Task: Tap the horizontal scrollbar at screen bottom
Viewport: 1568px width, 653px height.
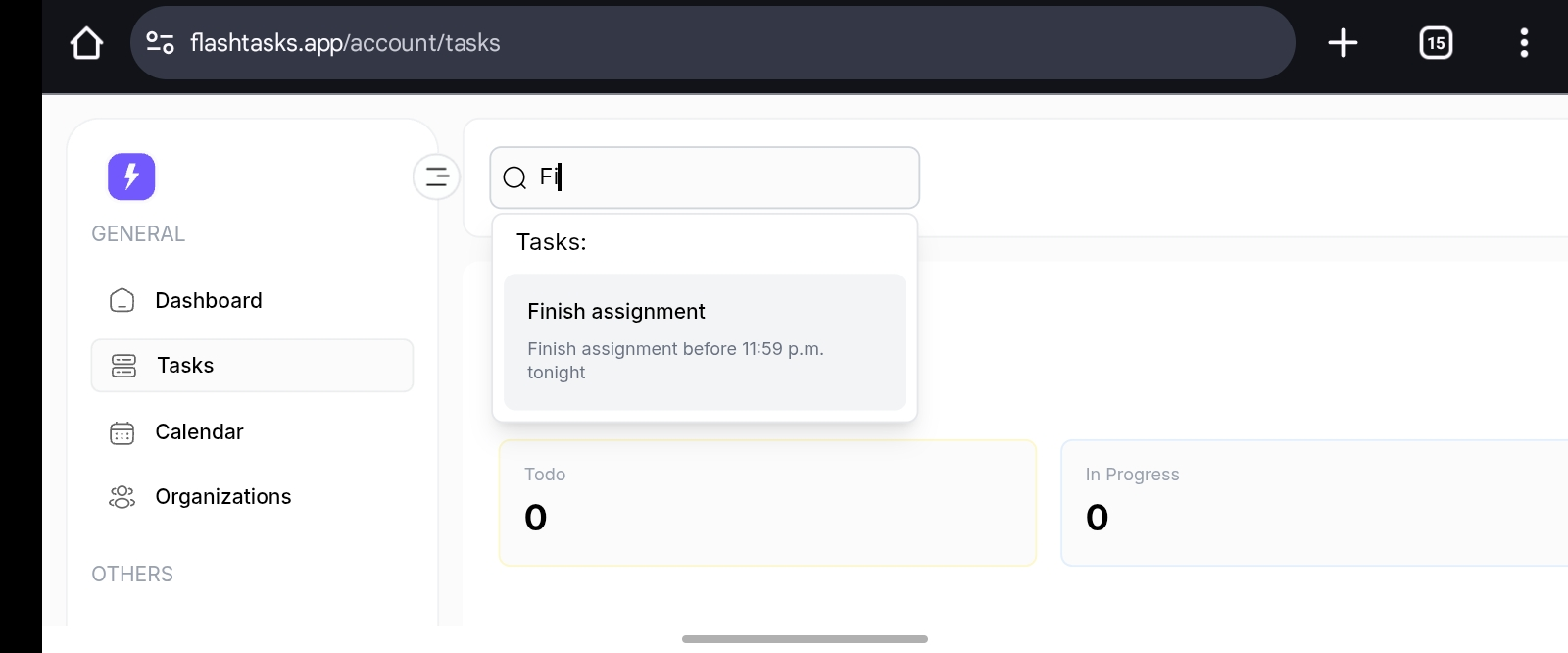Action: [x=804, y=638]
